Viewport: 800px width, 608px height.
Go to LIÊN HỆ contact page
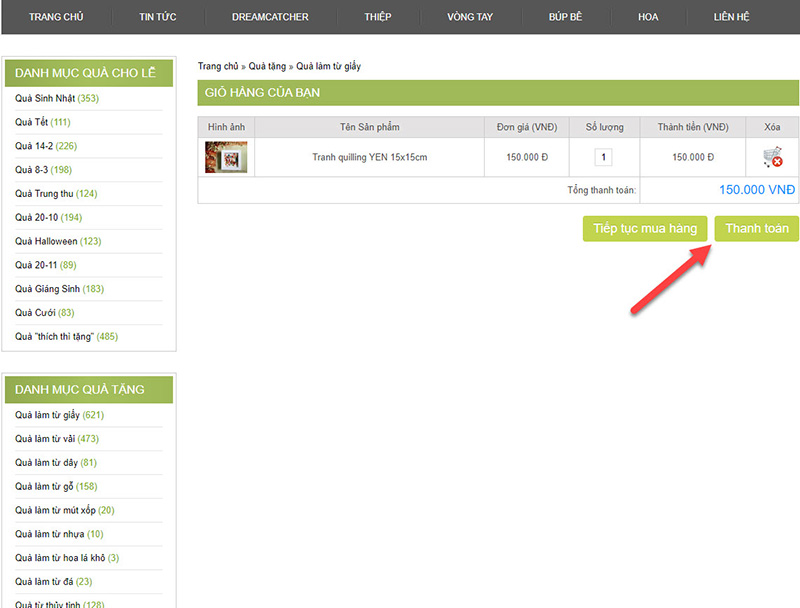click(x=731, y=17)
